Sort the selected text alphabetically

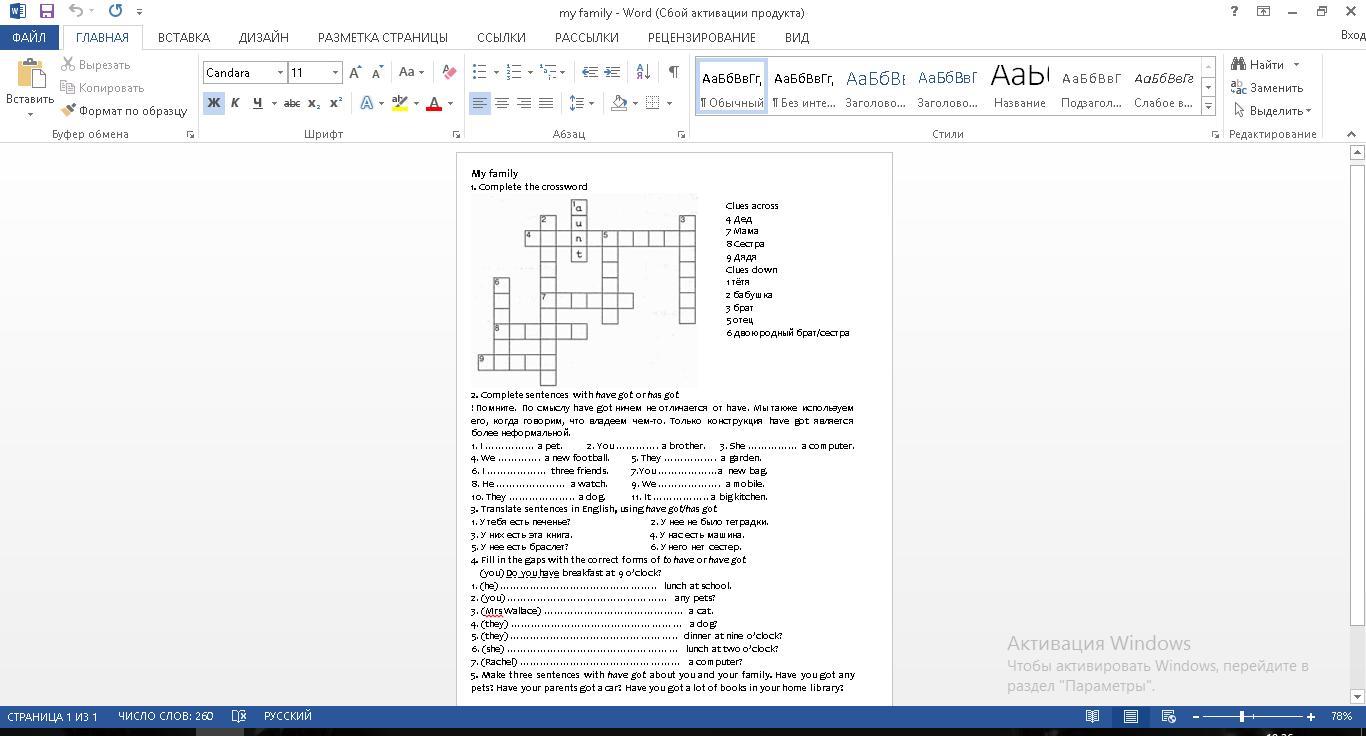click(x=643, y=72)
